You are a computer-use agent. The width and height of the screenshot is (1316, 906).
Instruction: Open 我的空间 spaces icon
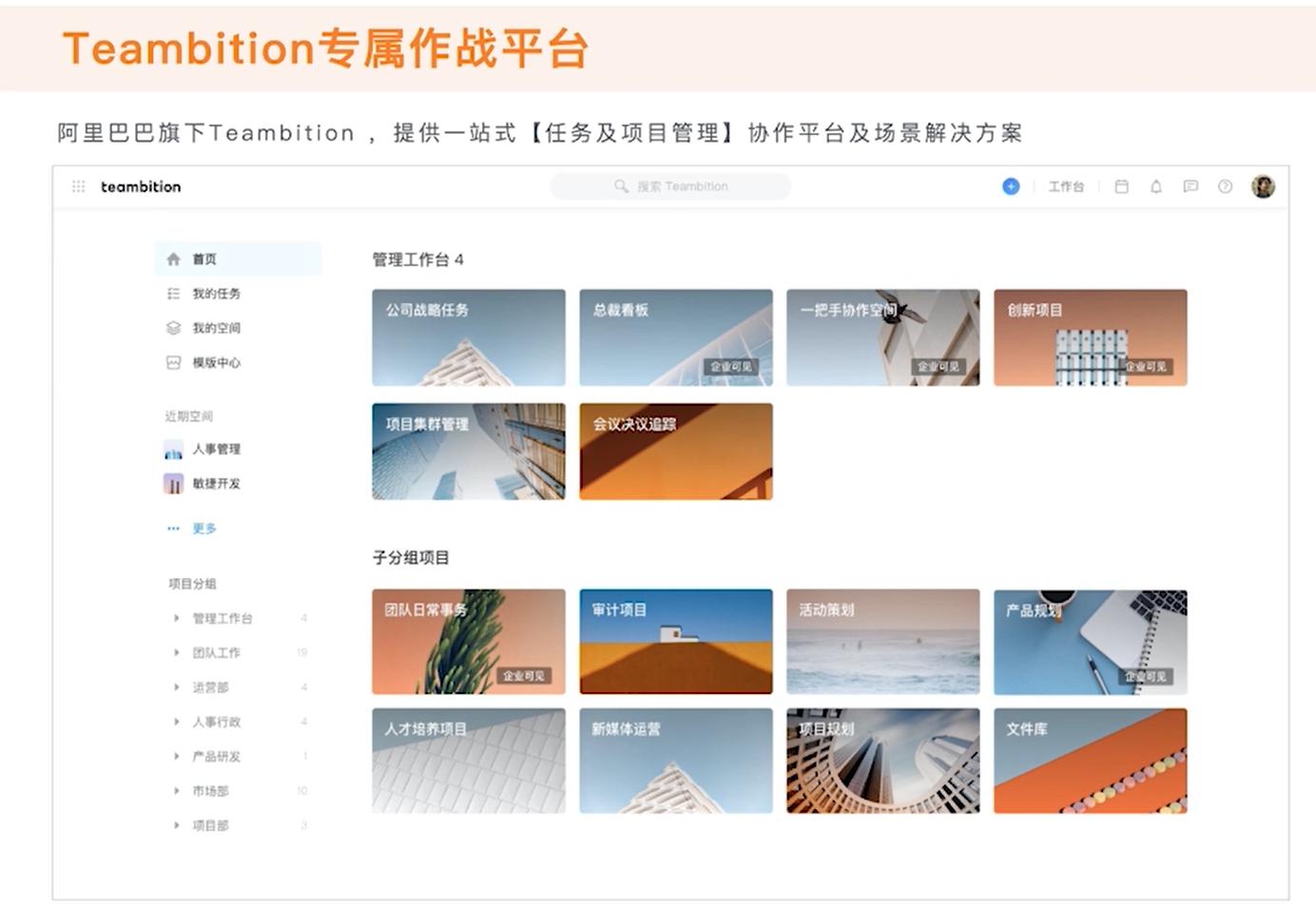tap(175, 327)
